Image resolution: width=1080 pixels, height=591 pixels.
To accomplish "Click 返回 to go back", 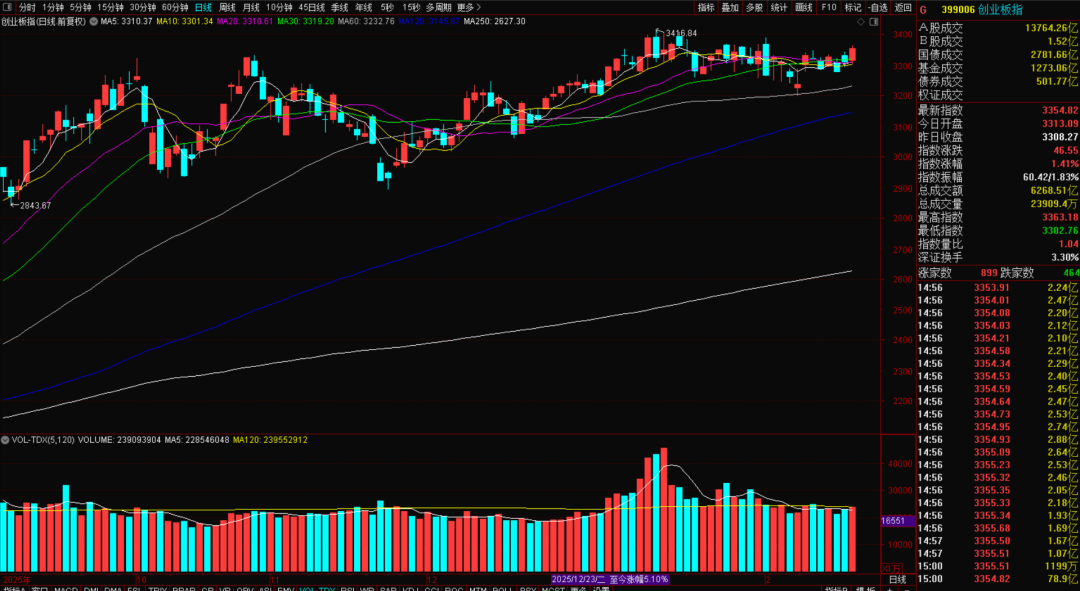I will 903,7.
